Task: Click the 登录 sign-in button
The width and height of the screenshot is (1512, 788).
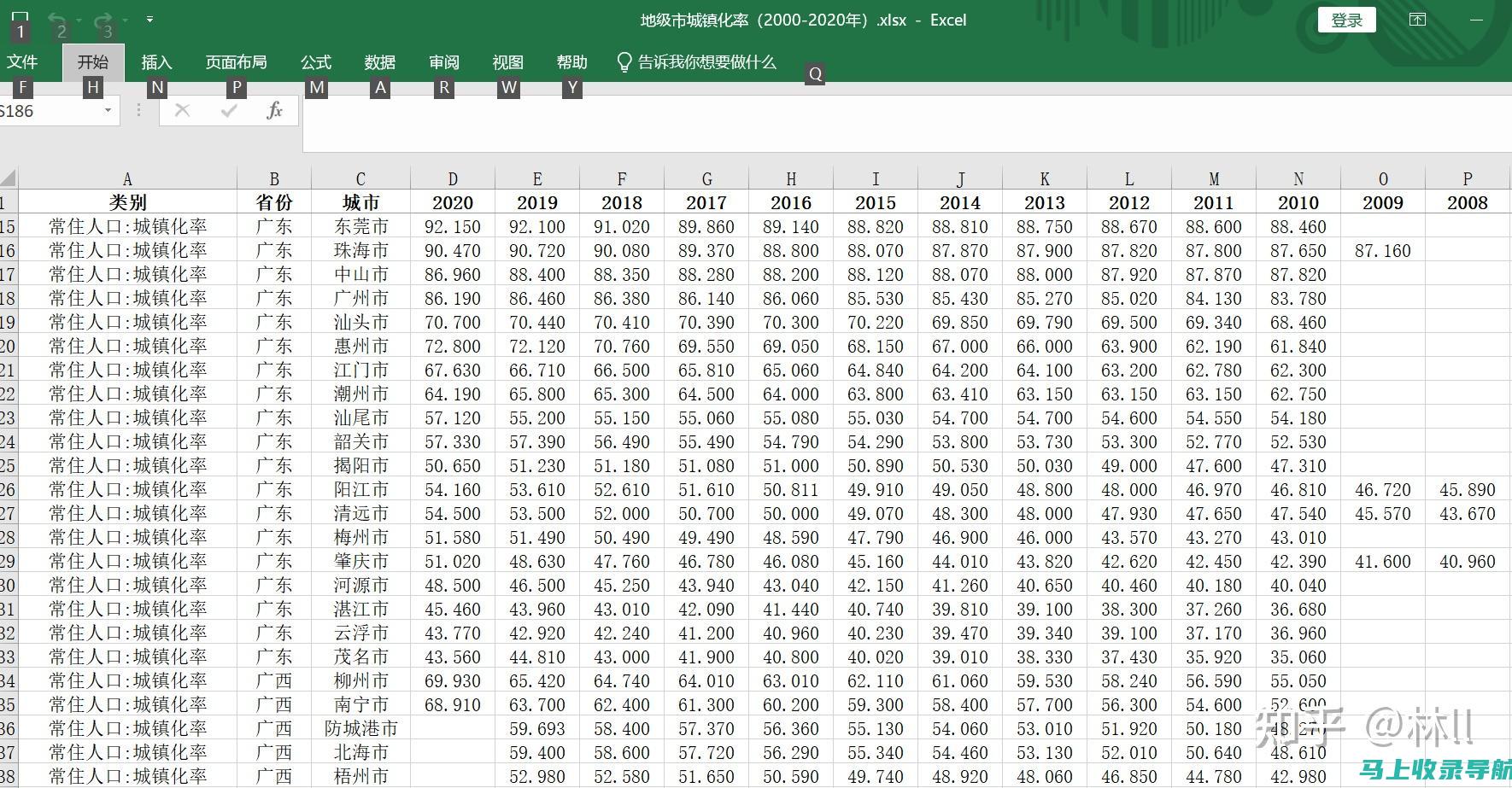Action: click(x=1347, y=20)
